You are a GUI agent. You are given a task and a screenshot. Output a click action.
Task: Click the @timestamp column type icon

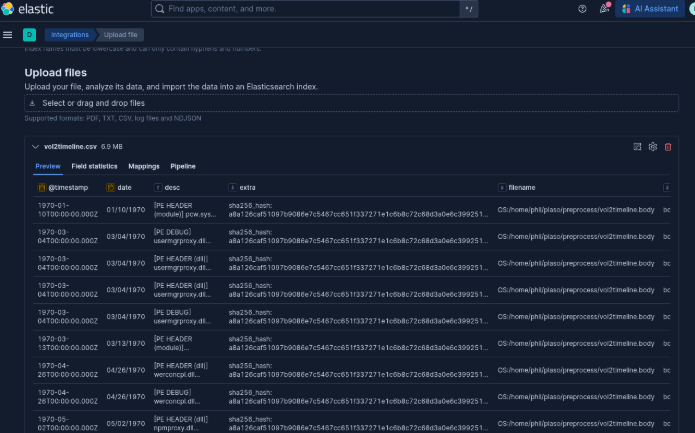42,187
